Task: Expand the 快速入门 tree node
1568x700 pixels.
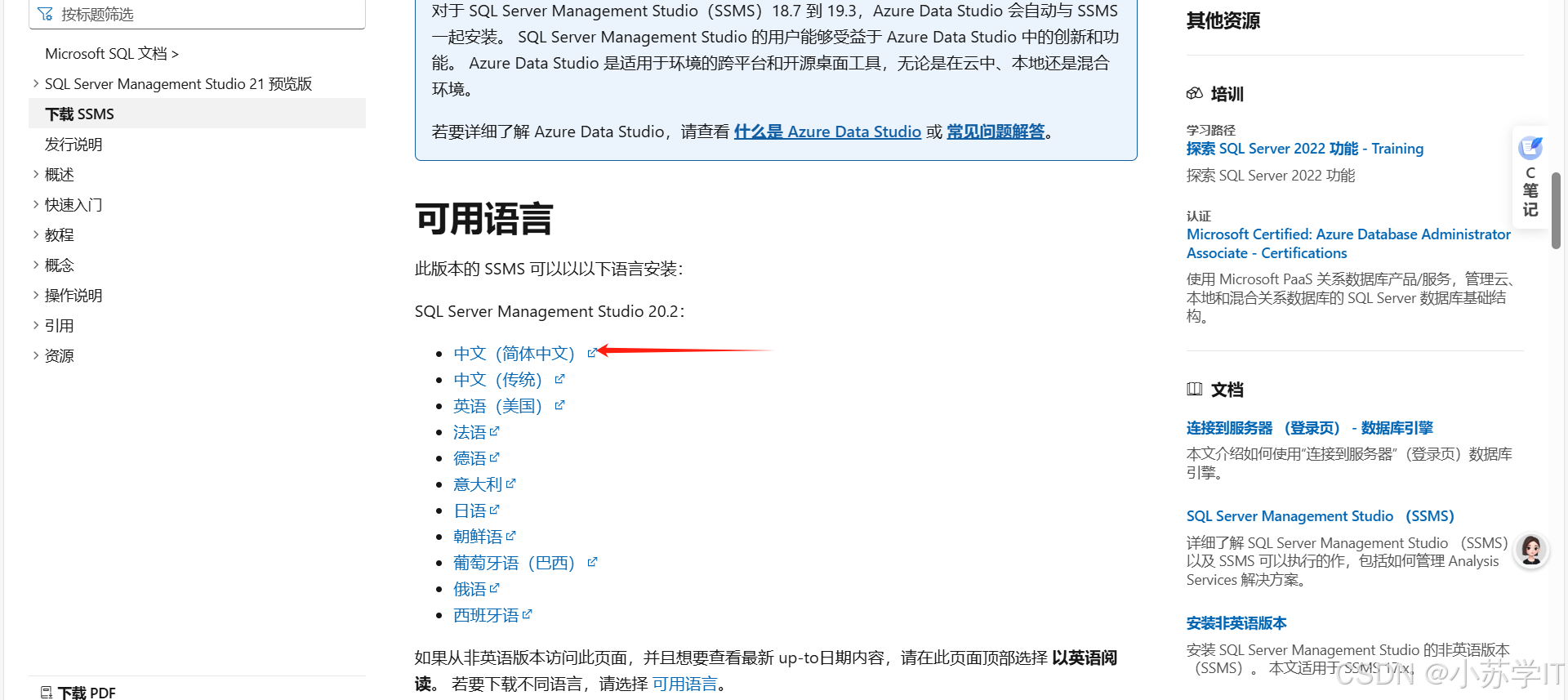Action: (35, 204)
